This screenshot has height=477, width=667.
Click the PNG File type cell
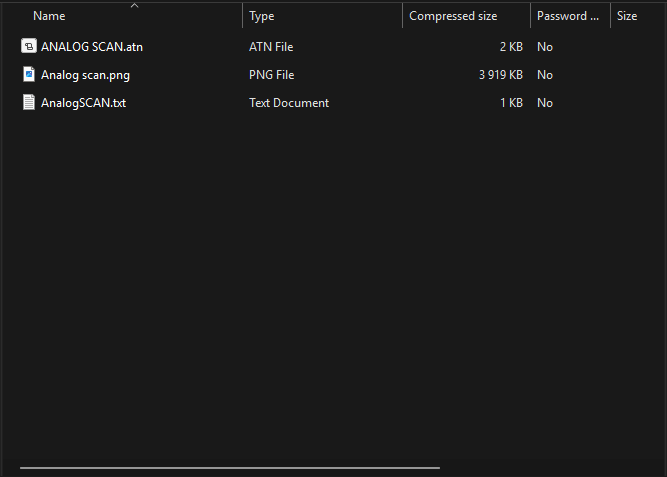point(271,75)
